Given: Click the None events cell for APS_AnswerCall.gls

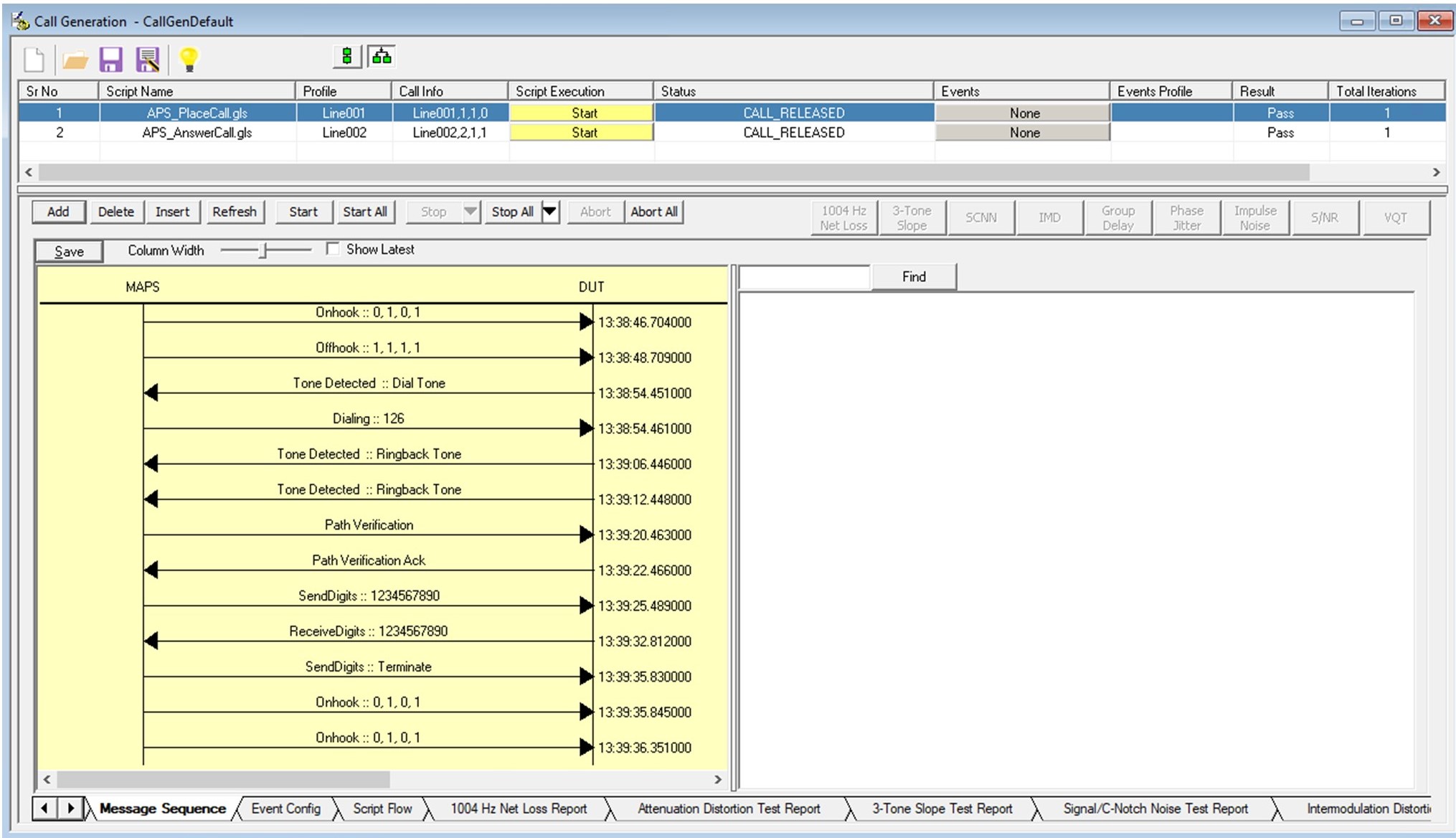Looking at the screenshot, I should tap(1023, 132).
